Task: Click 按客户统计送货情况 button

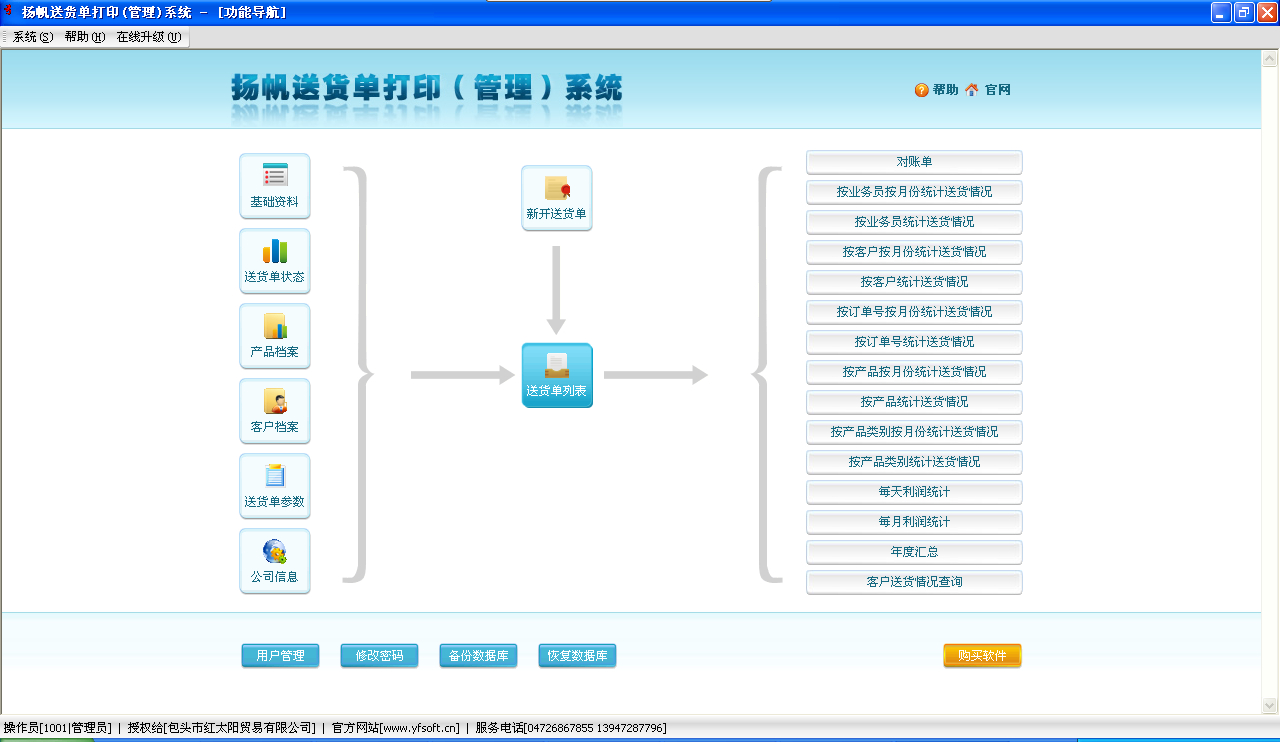Action: [x=914, y=282]
